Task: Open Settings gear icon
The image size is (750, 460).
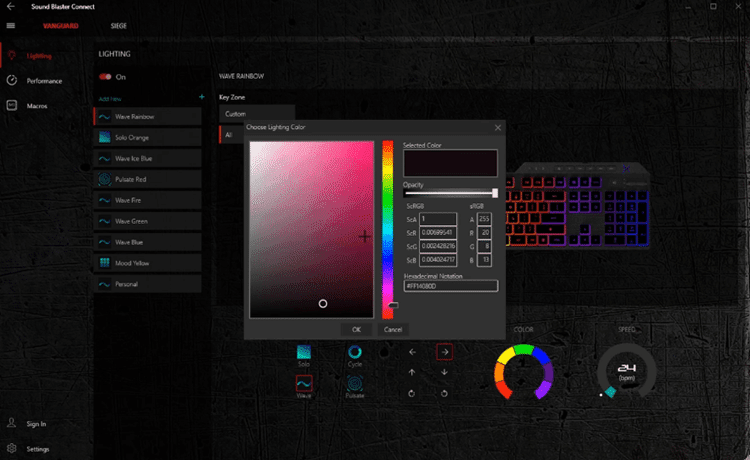Action: tap(11, 449)
